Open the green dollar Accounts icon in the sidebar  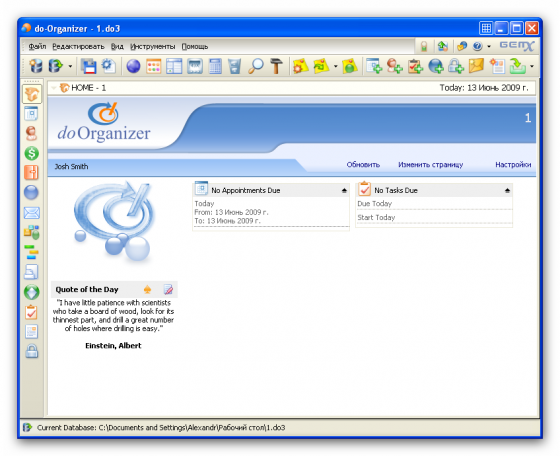pyautogui.click(x=31, y=153)
